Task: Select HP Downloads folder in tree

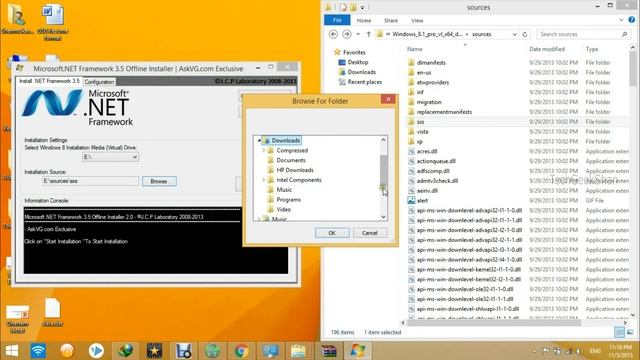Action: pyautogui.click(x=295, y=170)
